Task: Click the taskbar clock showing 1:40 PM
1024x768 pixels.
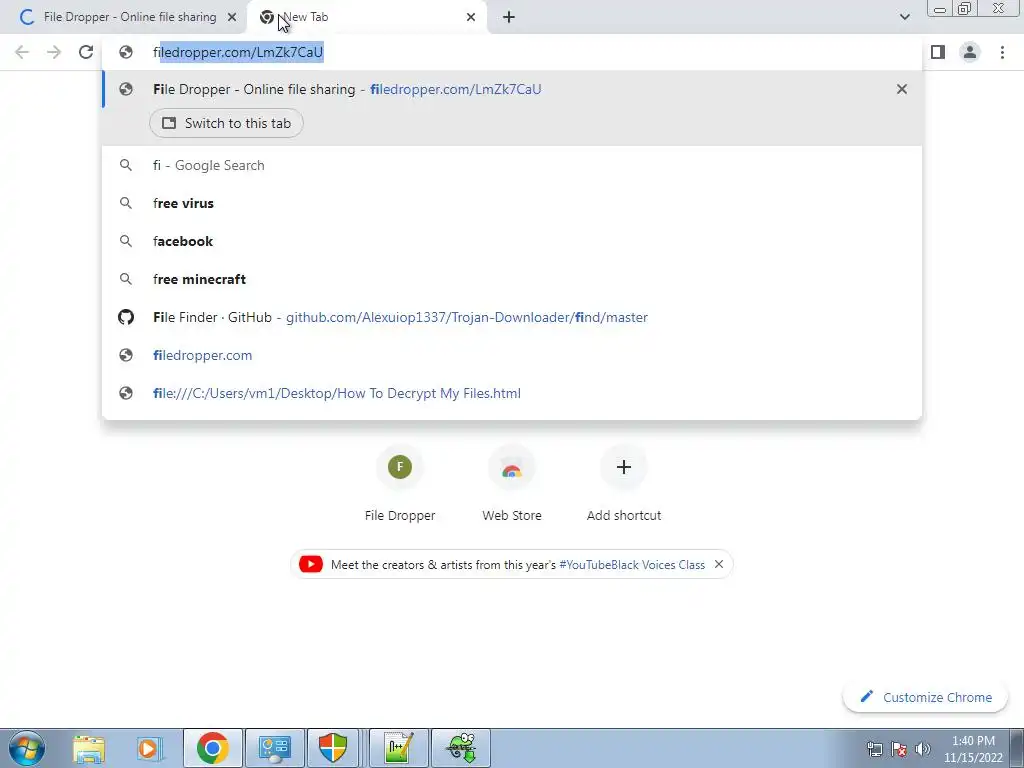Action: pyautogui.click(x=973, y=749)
